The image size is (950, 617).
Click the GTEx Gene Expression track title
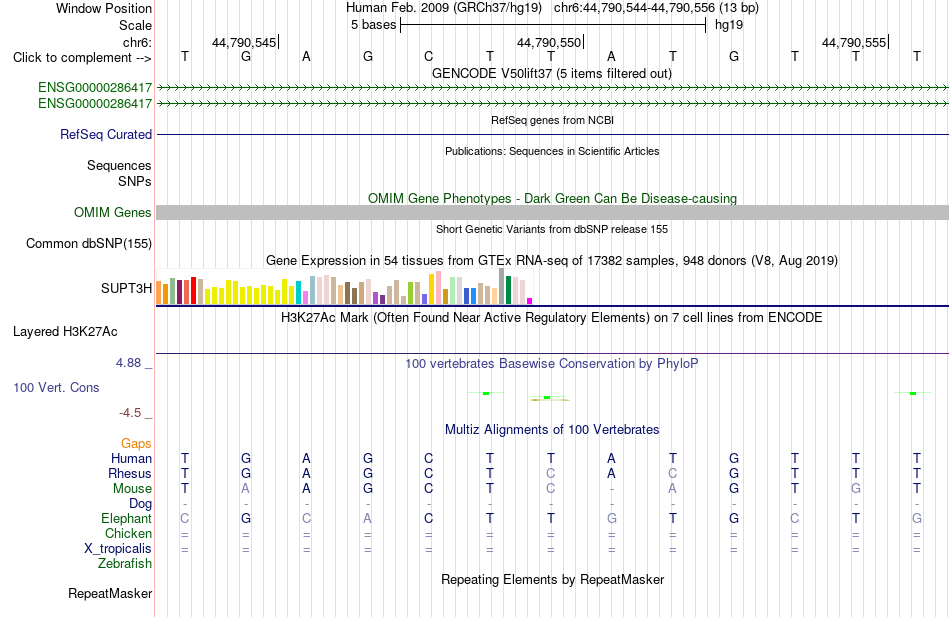coord(552,261)
